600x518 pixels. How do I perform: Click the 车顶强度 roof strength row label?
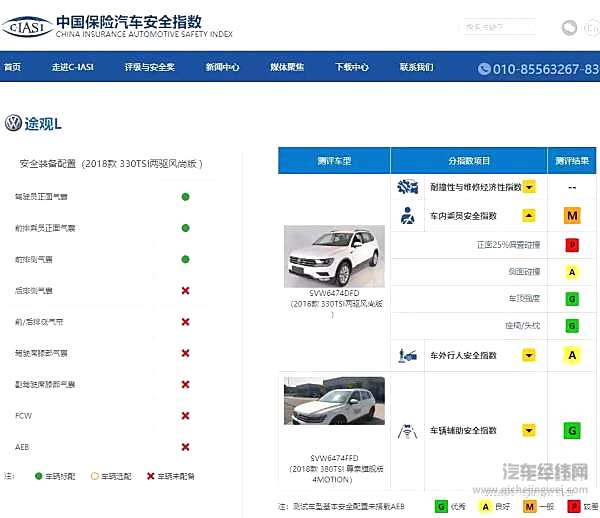click(524, 298)
